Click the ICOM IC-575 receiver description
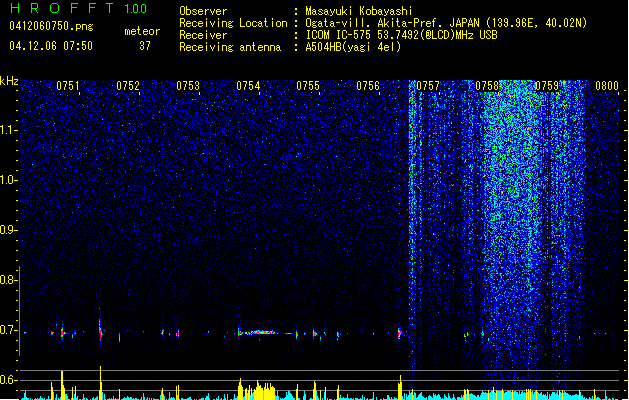Image resolution: width=629 pixels, height=400 pixels. pos(401,35)
